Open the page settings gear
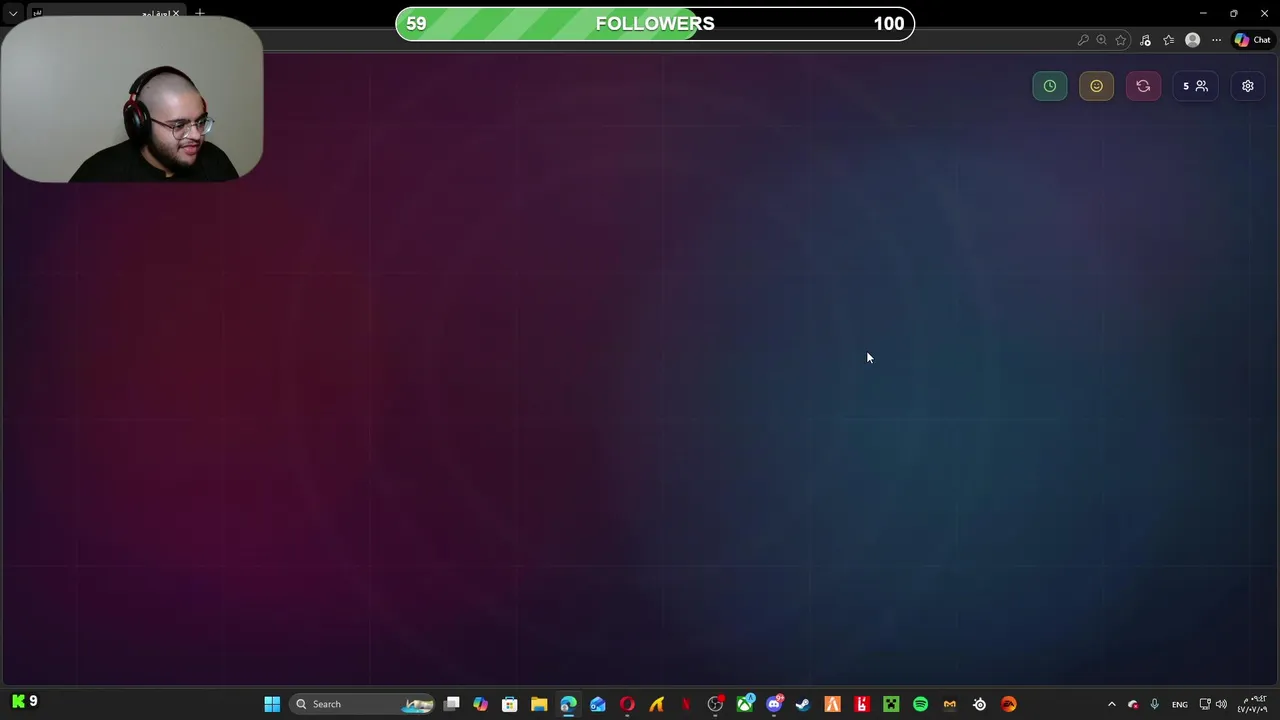 click(x=1247, y=86)
